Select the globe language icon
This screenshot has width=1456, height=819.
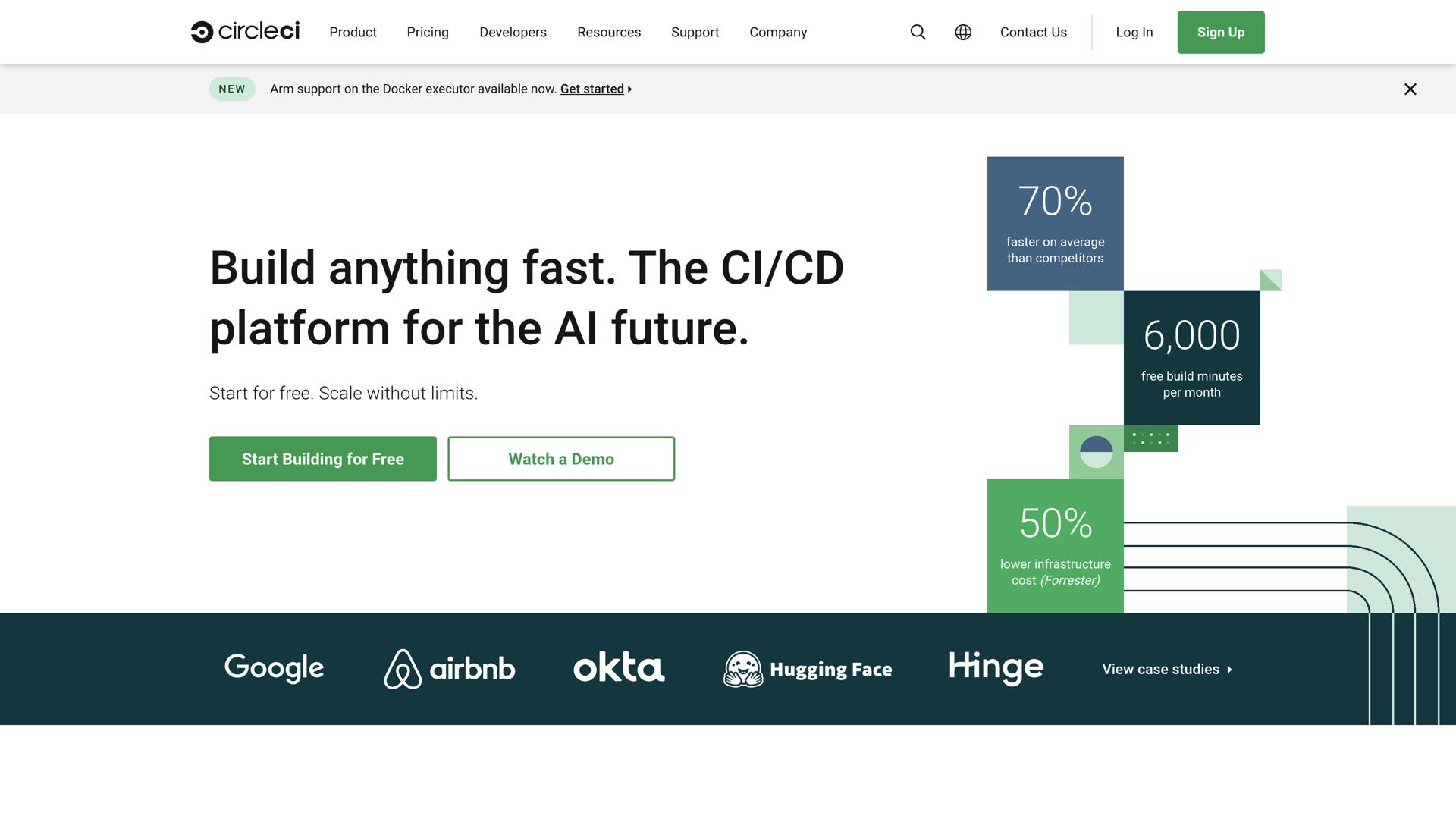click(962, 32)
